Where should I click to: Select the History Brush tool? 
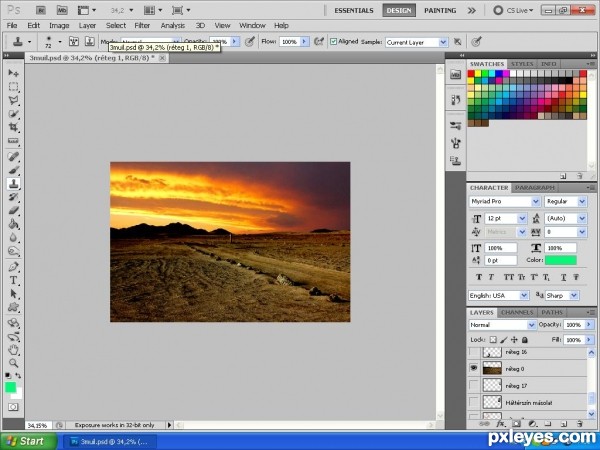[13, 197]
